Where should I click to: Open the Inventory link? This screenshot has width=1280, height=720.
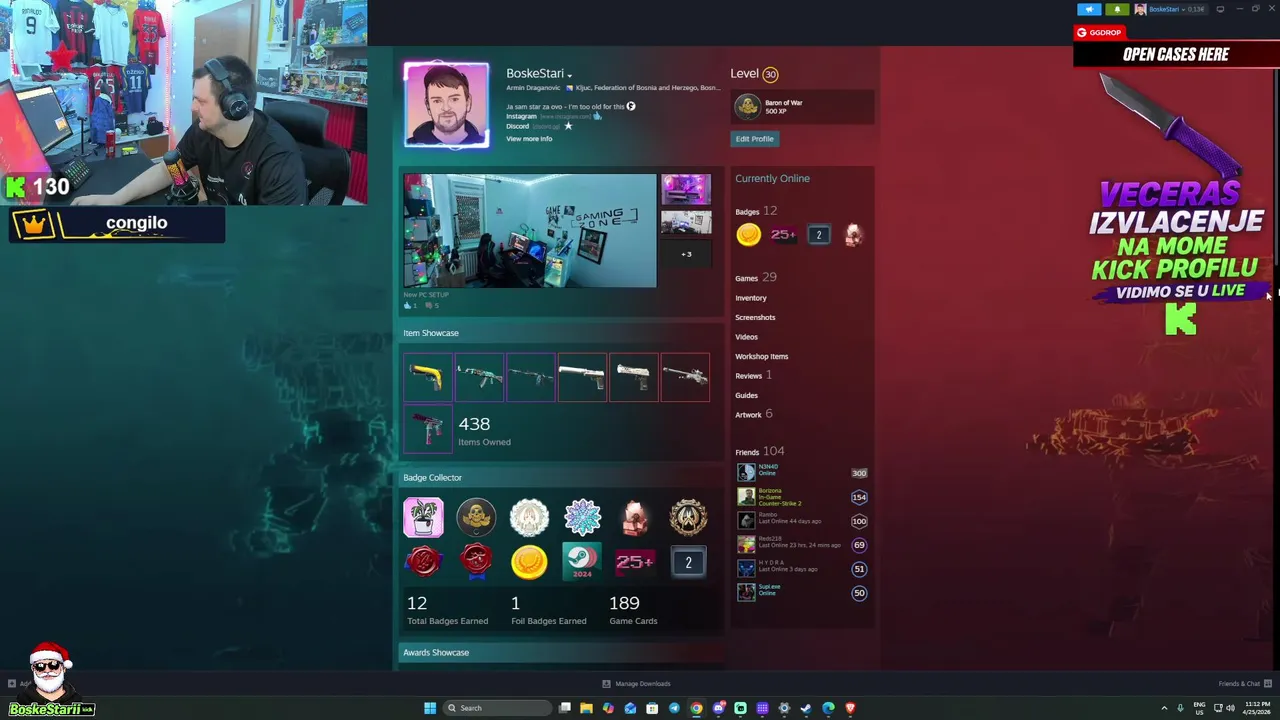tap(751, 298)
